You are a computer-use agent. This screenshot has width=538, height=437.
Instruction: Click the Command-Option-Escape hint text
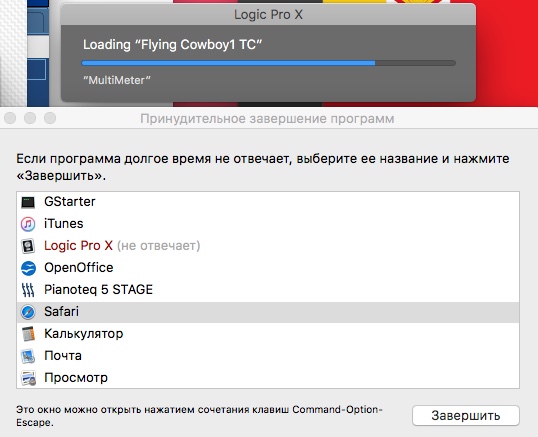(199, 416)
